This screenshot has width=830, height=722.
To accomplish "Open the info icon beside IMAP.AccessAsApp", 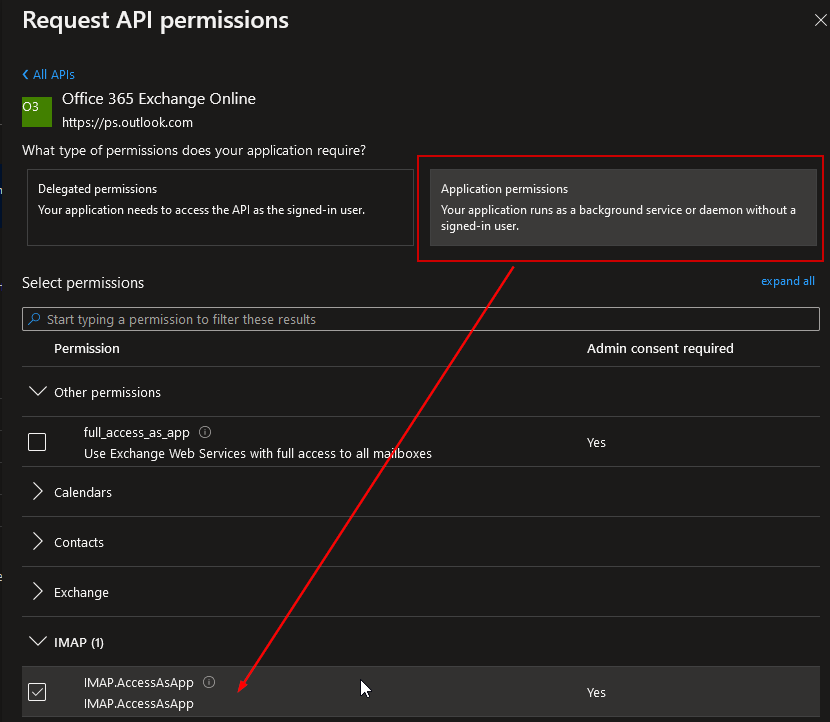I will pos(209,682).
